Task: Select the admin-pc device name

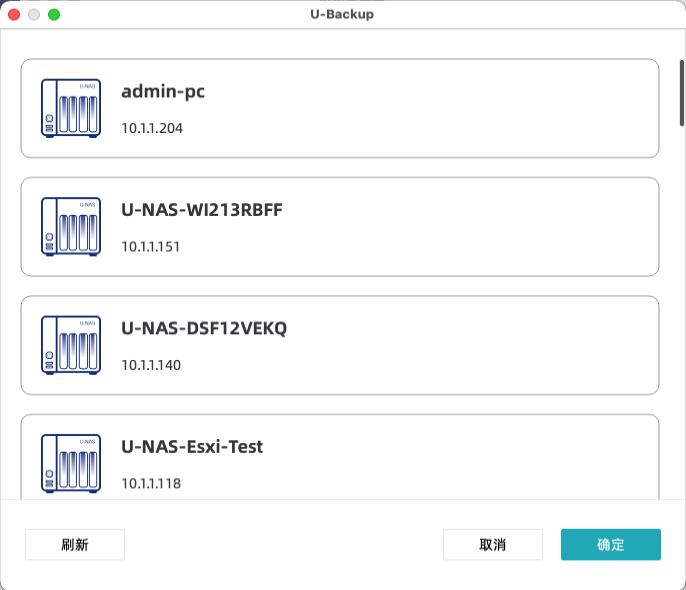Action: tap(163, 92)
